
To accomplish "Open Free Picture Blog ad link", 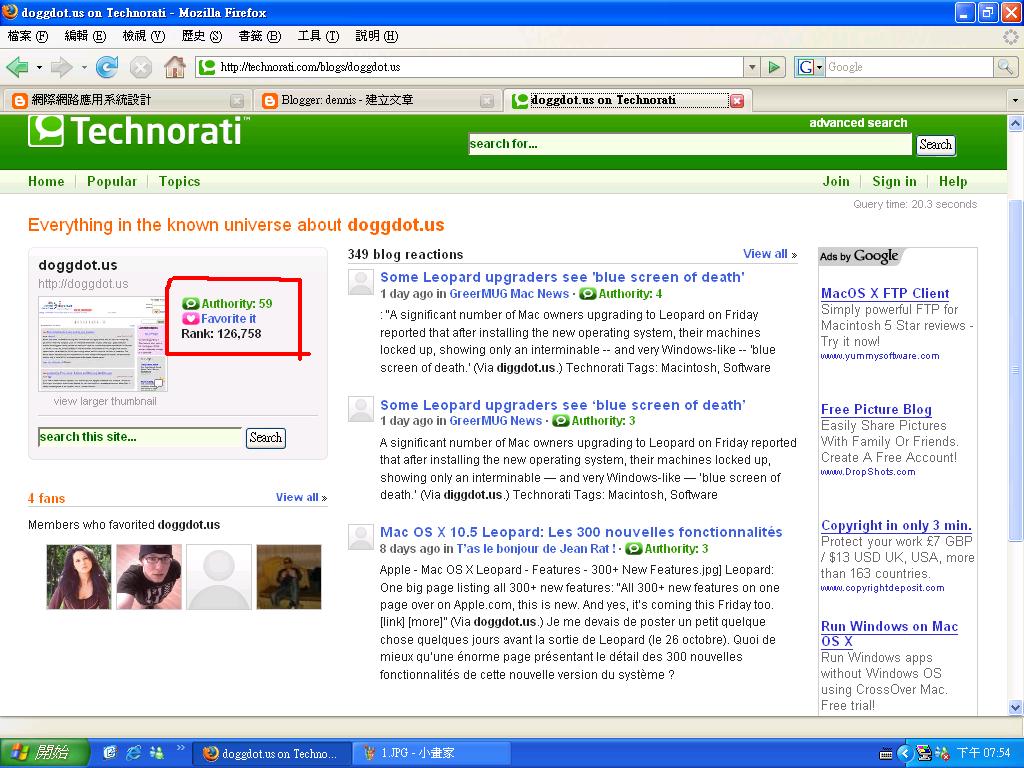I will click(x=876, y=409).
